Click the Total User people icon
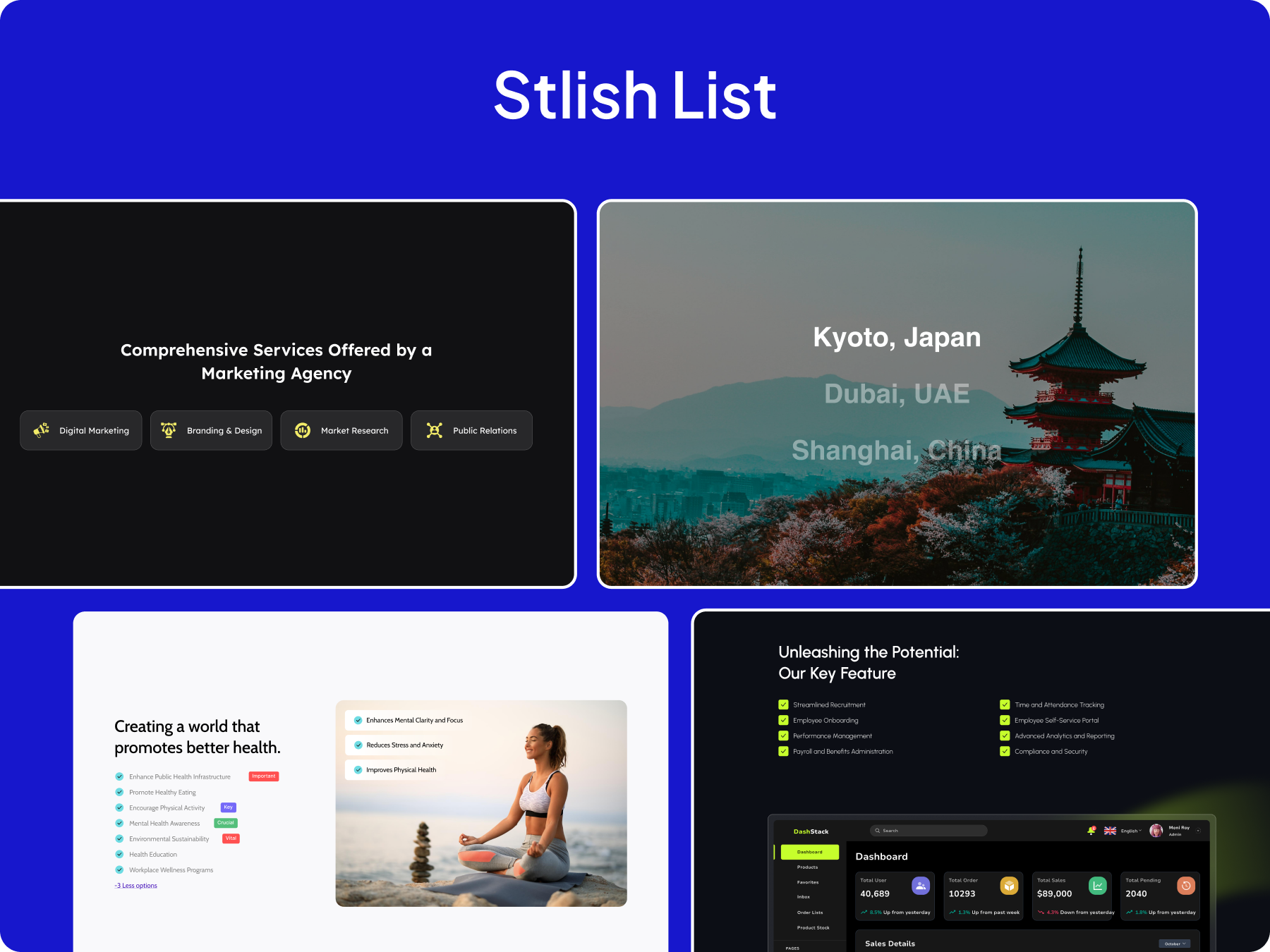Image resolution: width=1270 pixels, height=952 pixels. point(920,886)
